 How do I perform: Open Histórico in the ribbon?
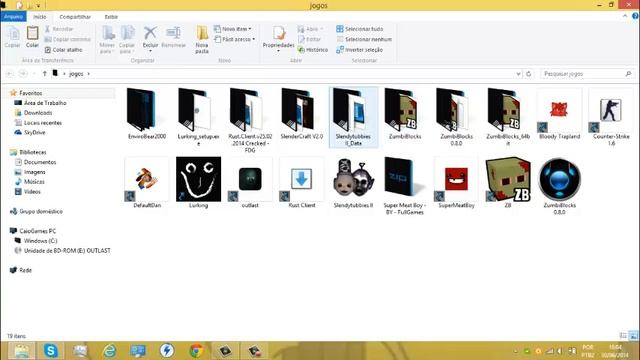click(313, 50)
